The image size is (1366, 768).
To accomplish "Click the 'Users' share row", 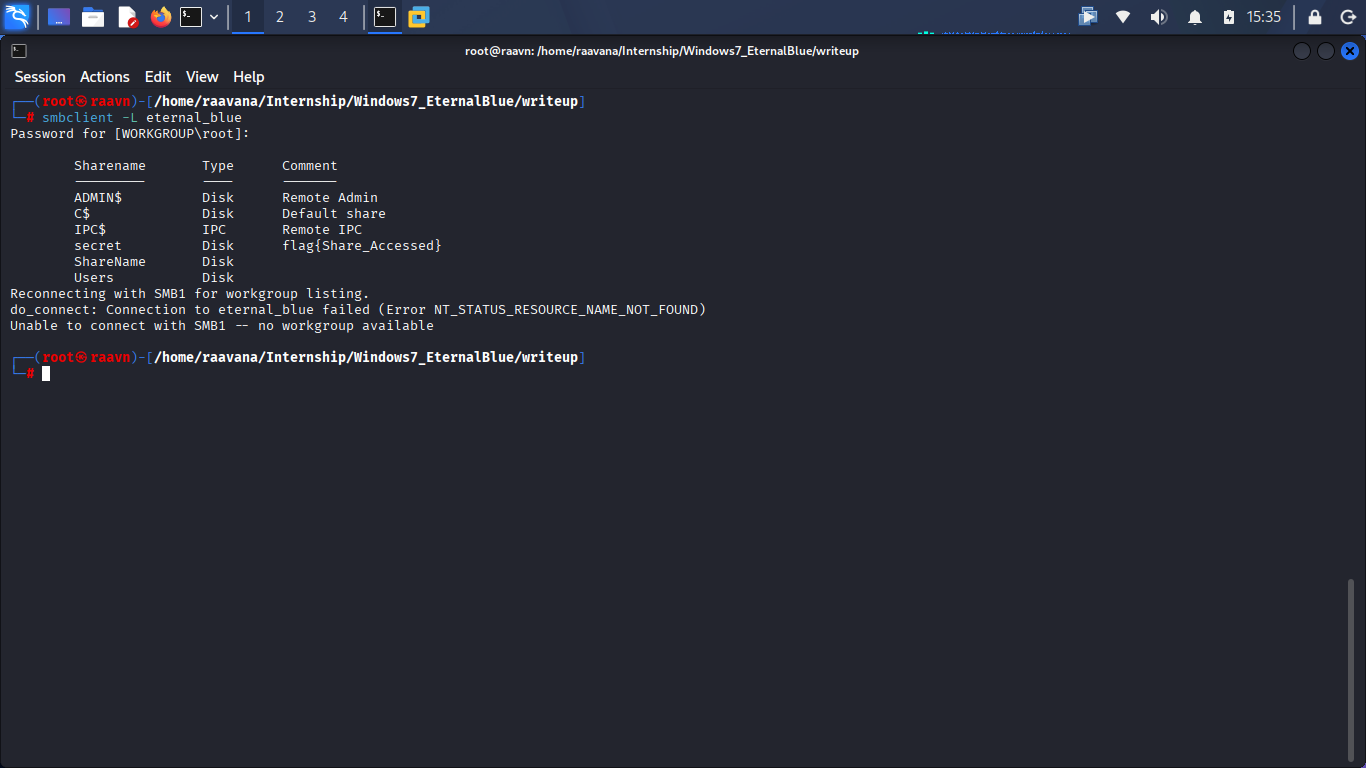I will pos(154,278).
